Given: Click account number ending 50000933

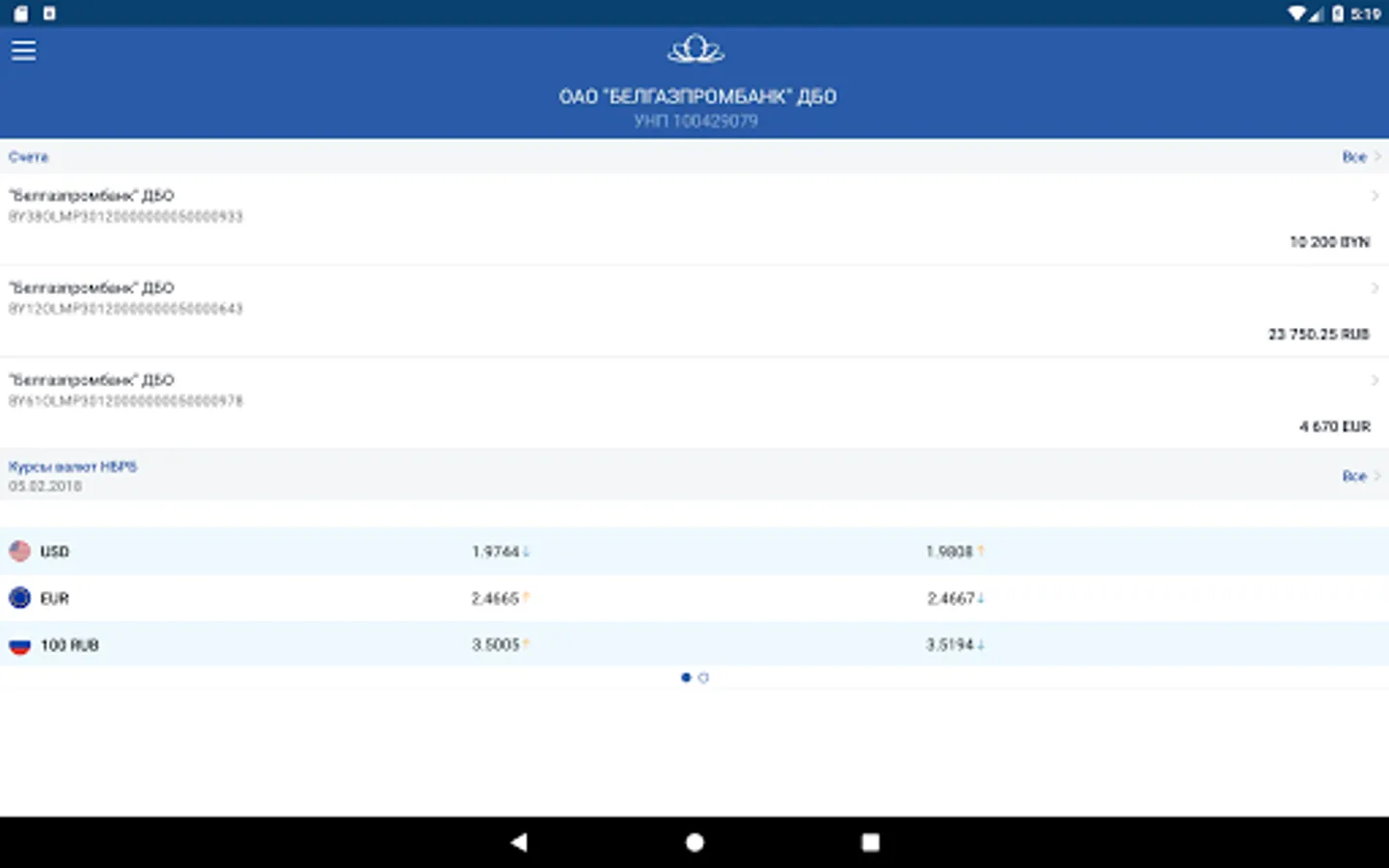Looking at the screenshot, I should [125, 216].
